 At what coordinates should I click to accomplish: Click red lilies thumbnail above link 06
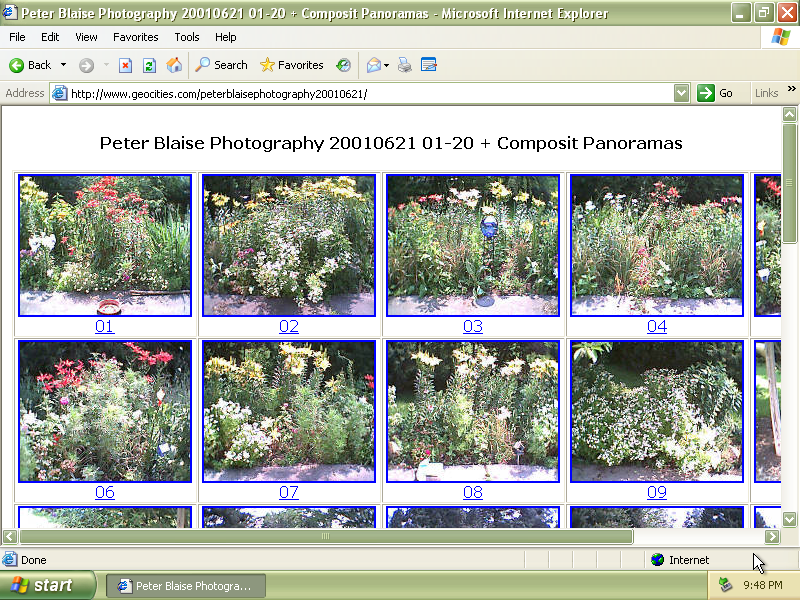pyautogui.click(x=105, y=411)
